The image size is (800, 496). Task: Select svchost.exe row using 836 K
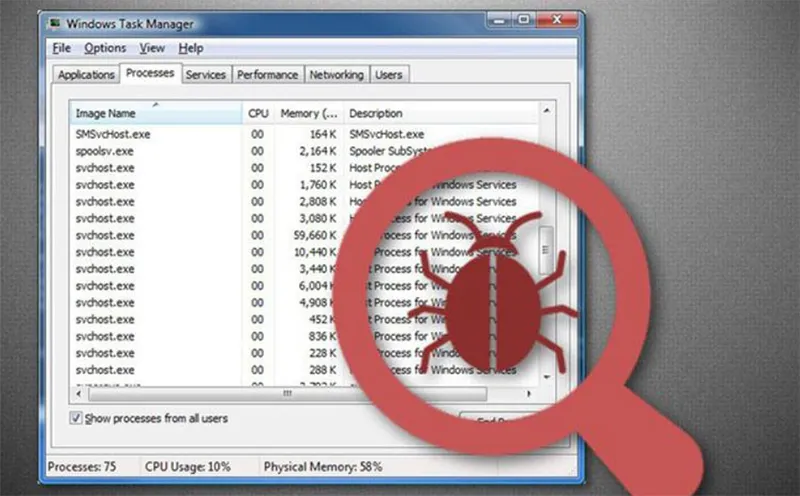coord(304,336)
